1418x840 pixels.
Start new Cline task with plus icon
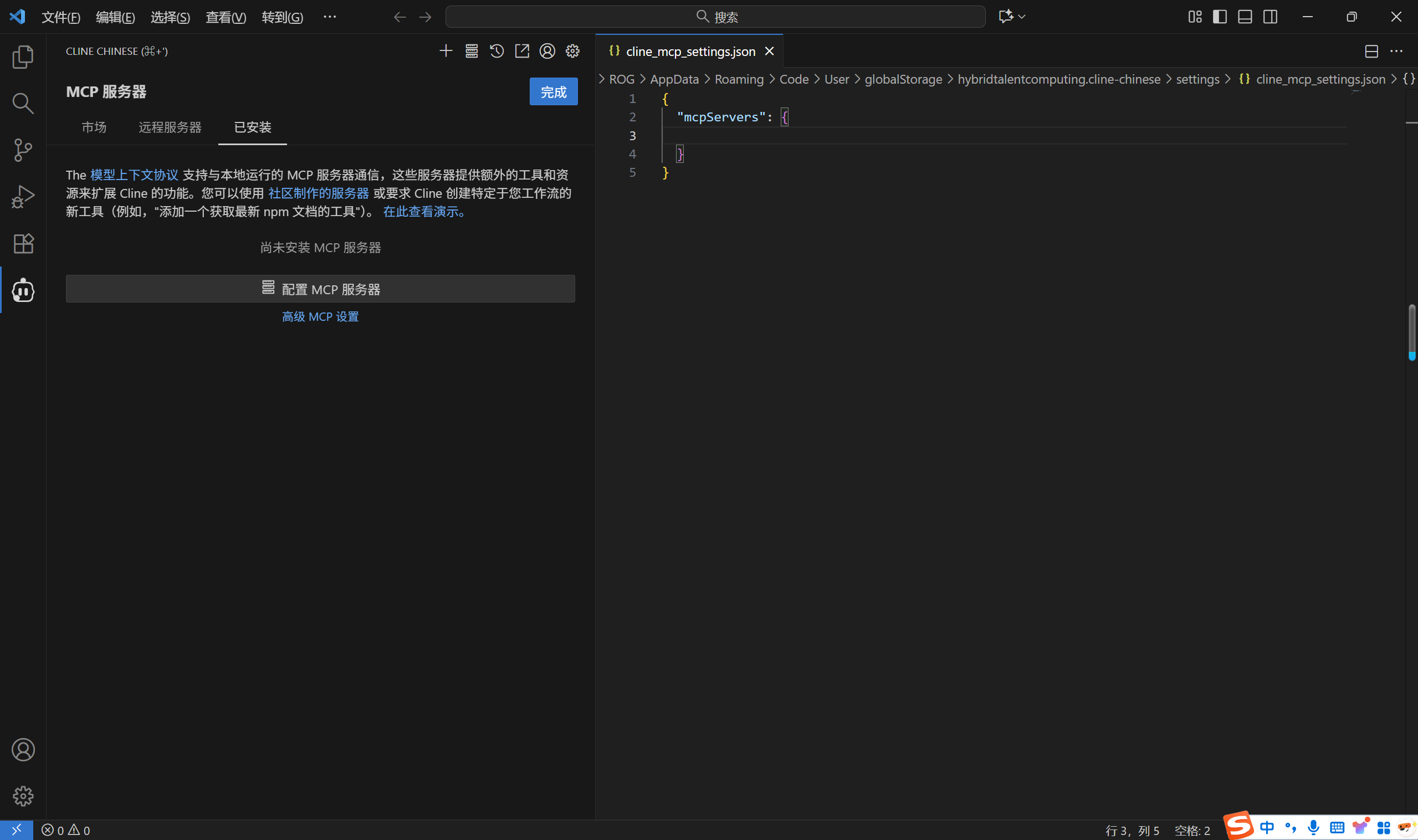point(446,51)
